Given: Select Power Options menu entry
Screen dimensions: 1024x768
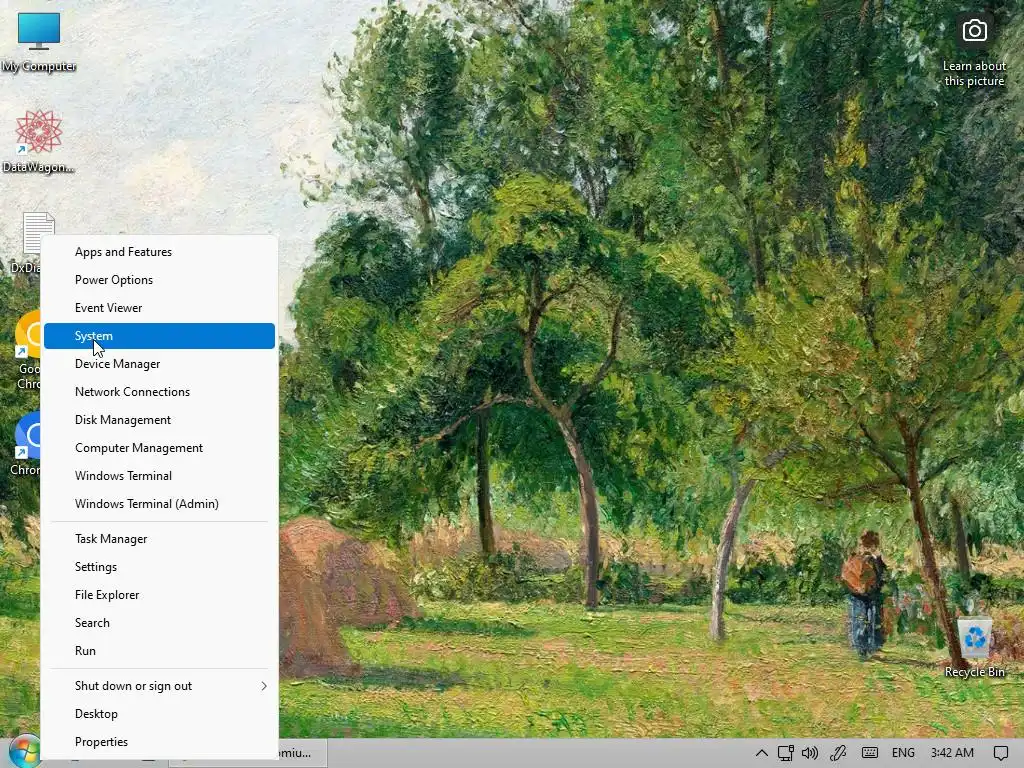Looking at the screenshot, I should pos(159,280).
